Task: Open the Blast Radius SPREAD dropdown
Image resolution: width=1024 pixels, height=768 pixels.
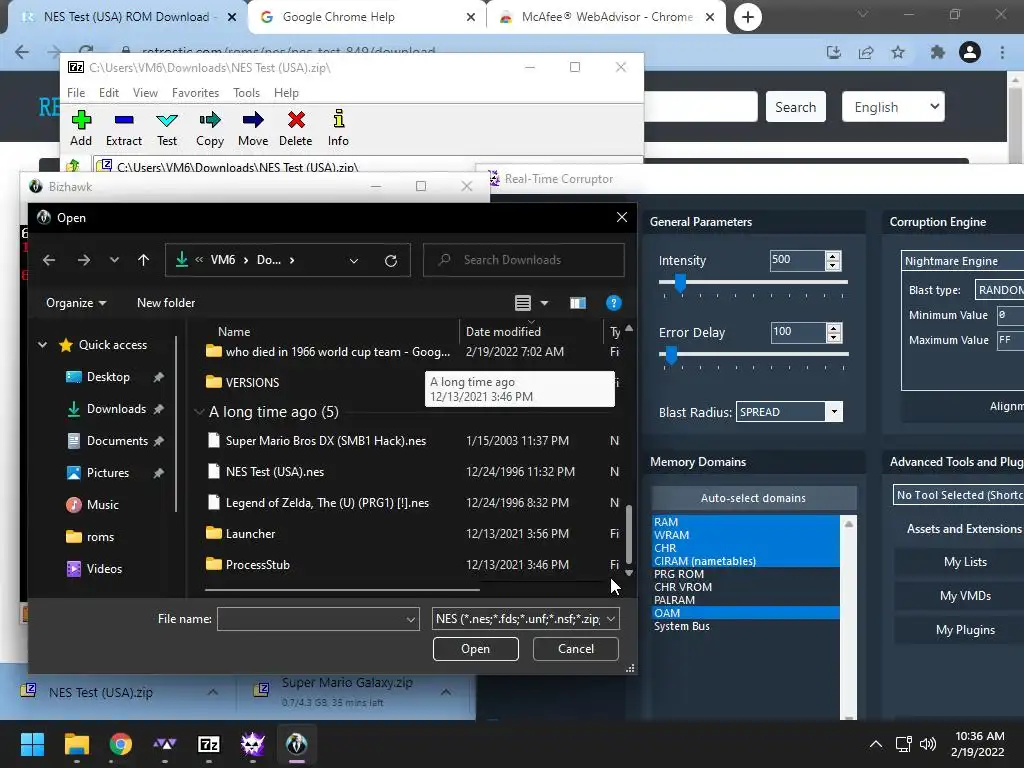Action: click(834, 412)
